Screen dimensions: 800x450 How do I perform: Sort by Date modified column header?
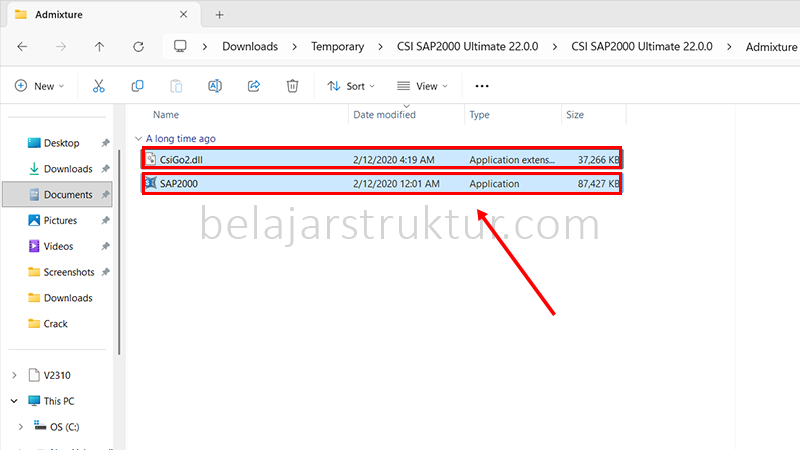[x=384, y=115]
